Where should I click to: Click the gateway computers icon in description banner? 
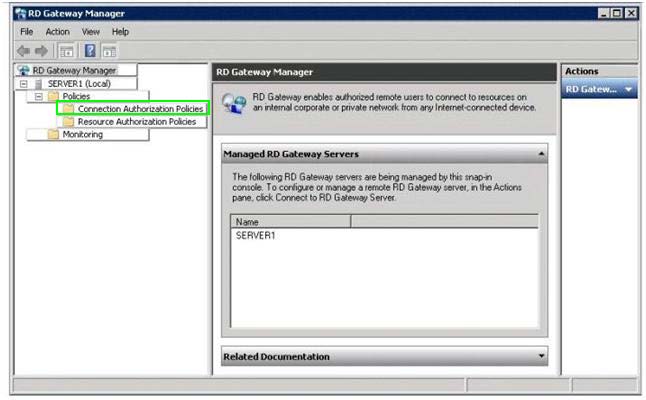(x=234, y=103)
